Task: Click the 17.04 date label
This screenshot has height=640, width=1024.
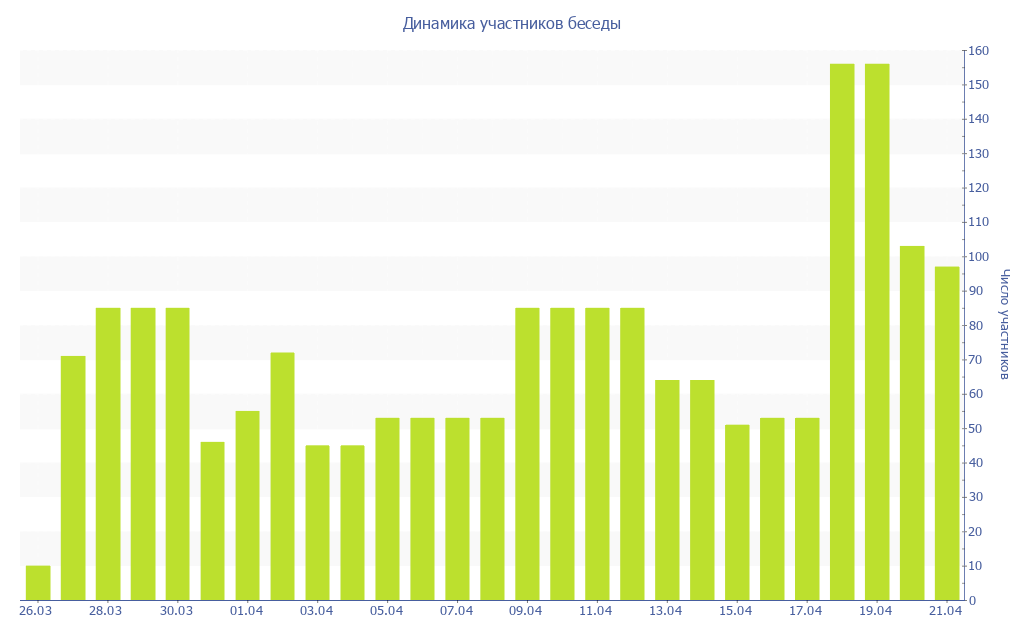Action: pyautogui.click(x=806, y=611)
